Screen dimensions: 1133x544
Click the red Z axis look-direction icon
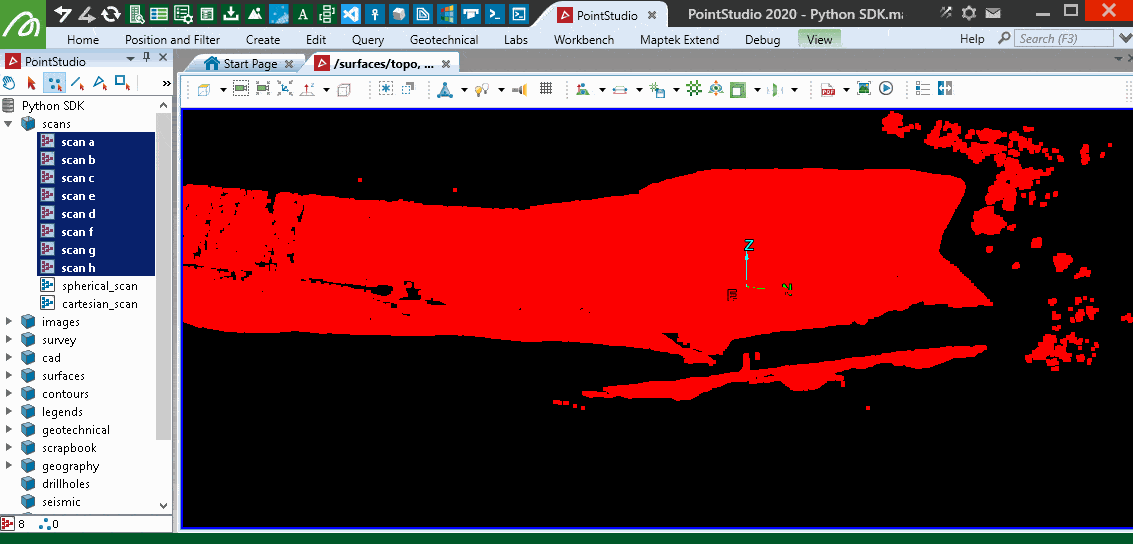click(308, 89)
